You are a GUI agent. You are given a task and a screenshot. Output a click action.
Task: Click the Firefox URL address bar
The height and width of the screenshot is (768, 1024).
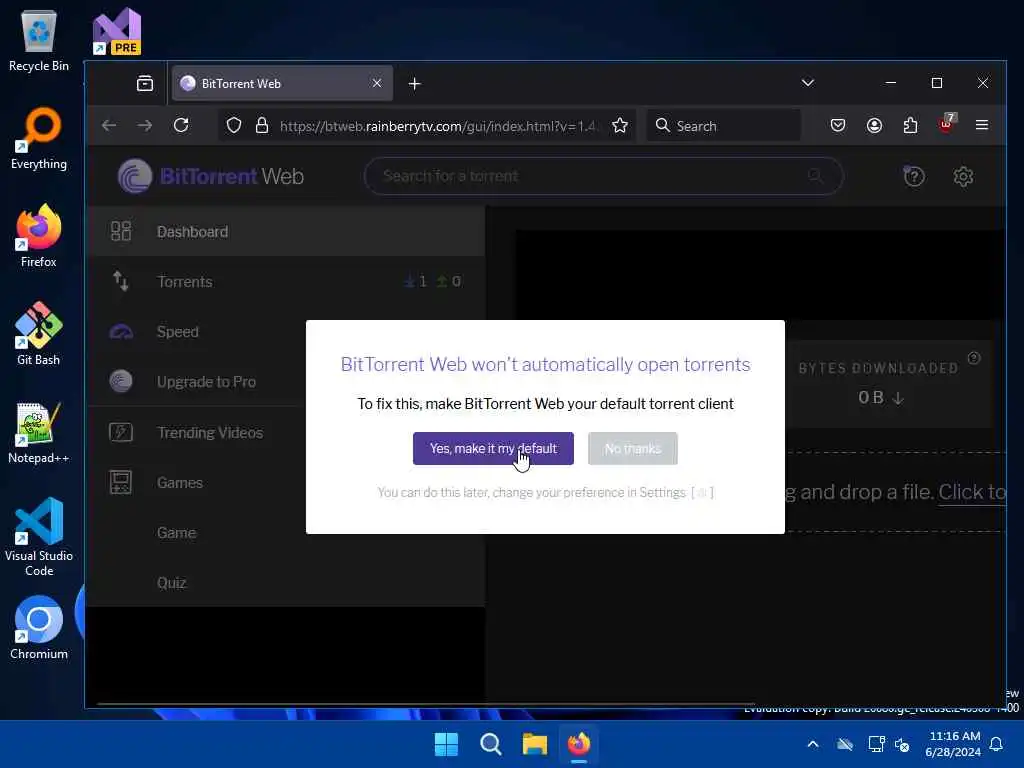438,125
